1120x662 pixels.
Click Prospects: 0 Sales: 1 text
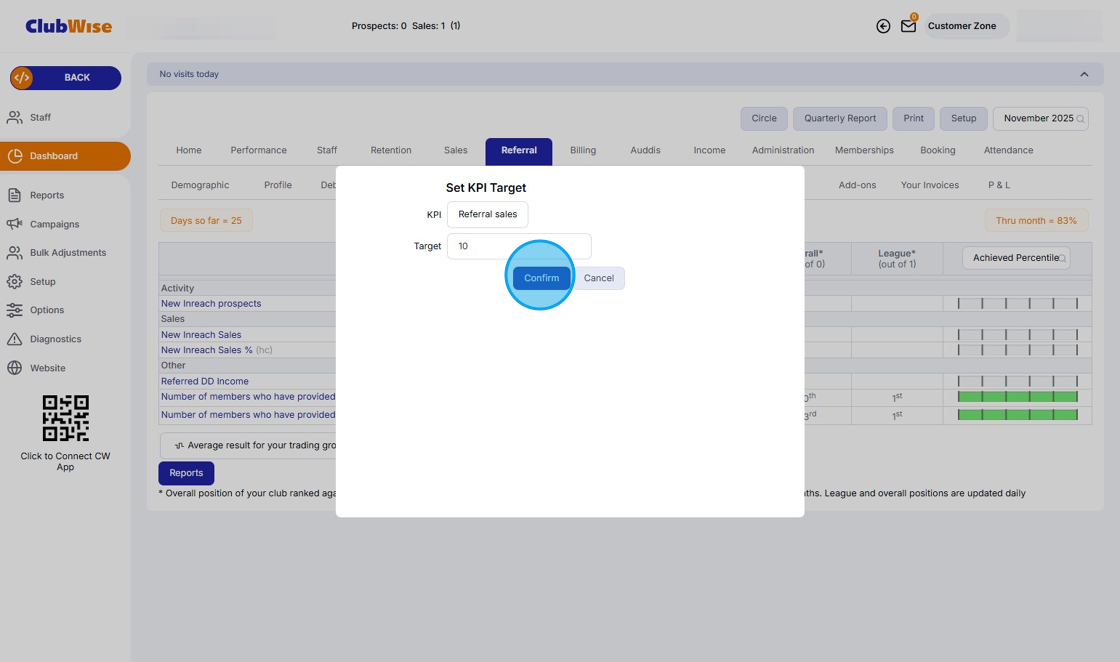pos(406,26)
